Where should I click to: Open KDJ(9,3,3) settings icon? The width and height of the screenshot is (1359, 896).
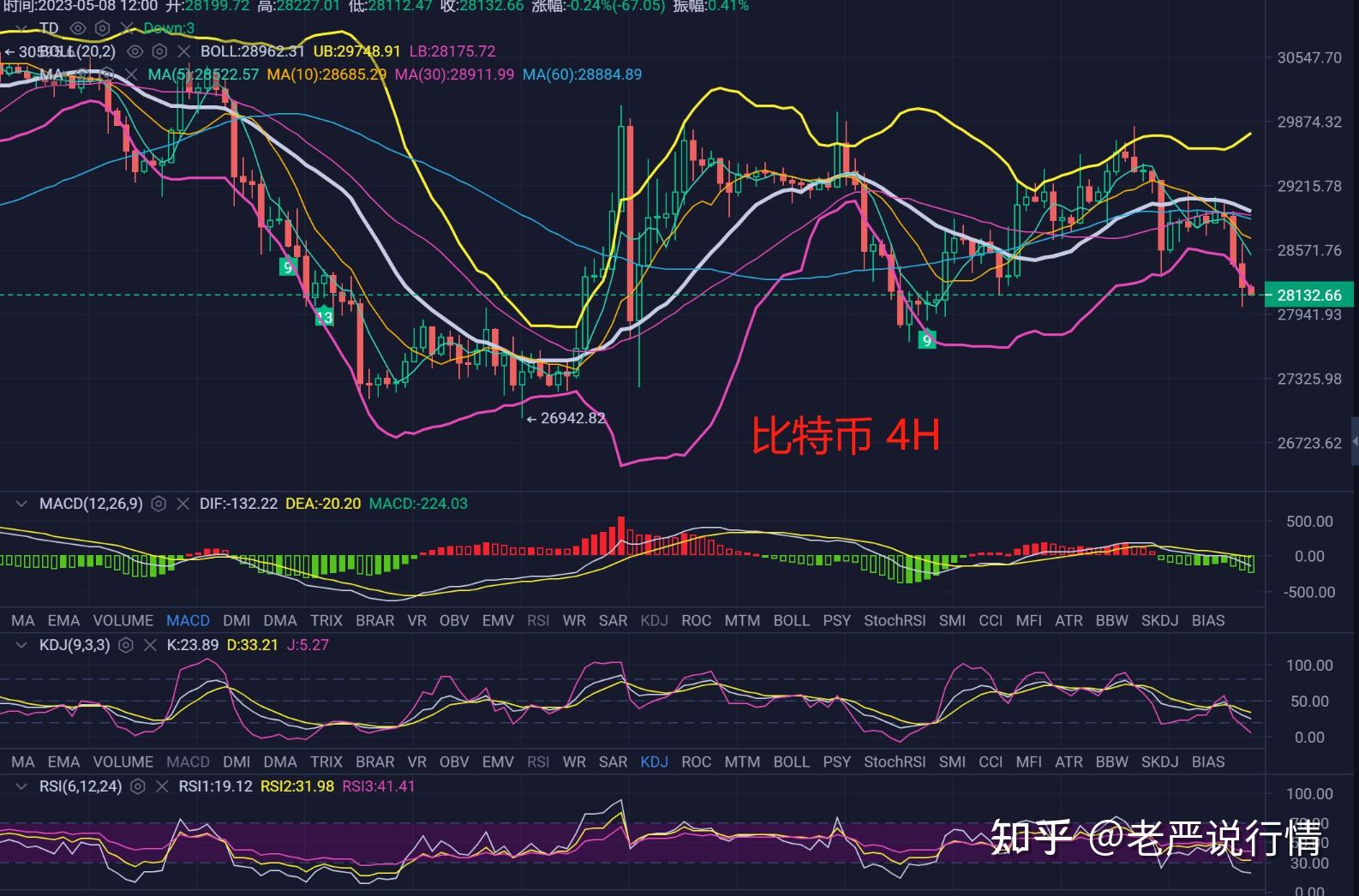click(x=126, y=645)
